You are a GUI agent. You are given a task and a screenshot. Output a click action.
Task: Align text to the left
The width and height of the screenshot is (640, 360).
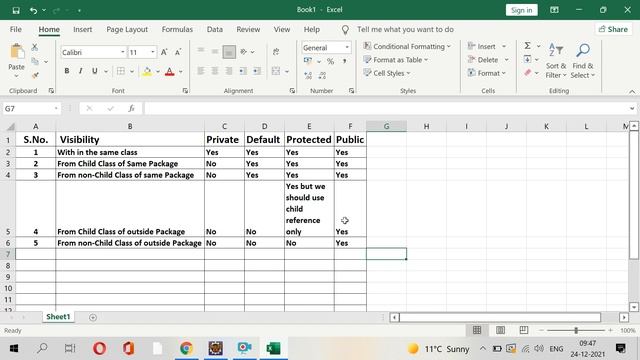(x=201, y=71)
